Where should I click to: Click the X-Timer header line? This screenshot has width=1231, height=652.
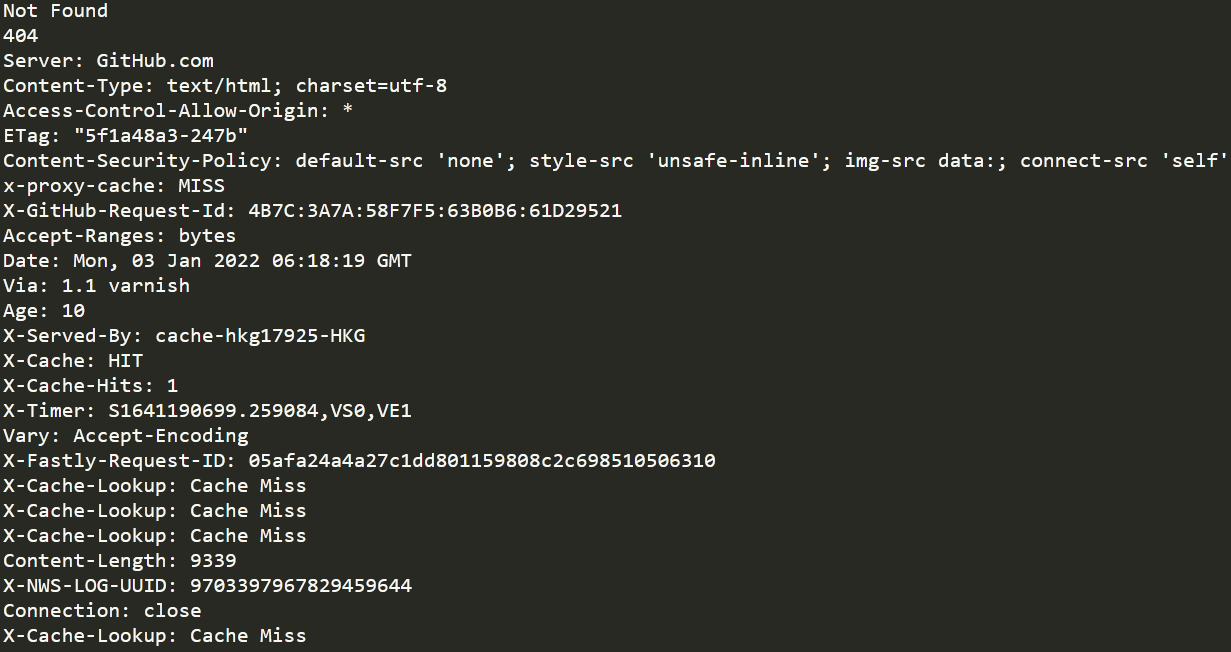[x=207, y=411]
